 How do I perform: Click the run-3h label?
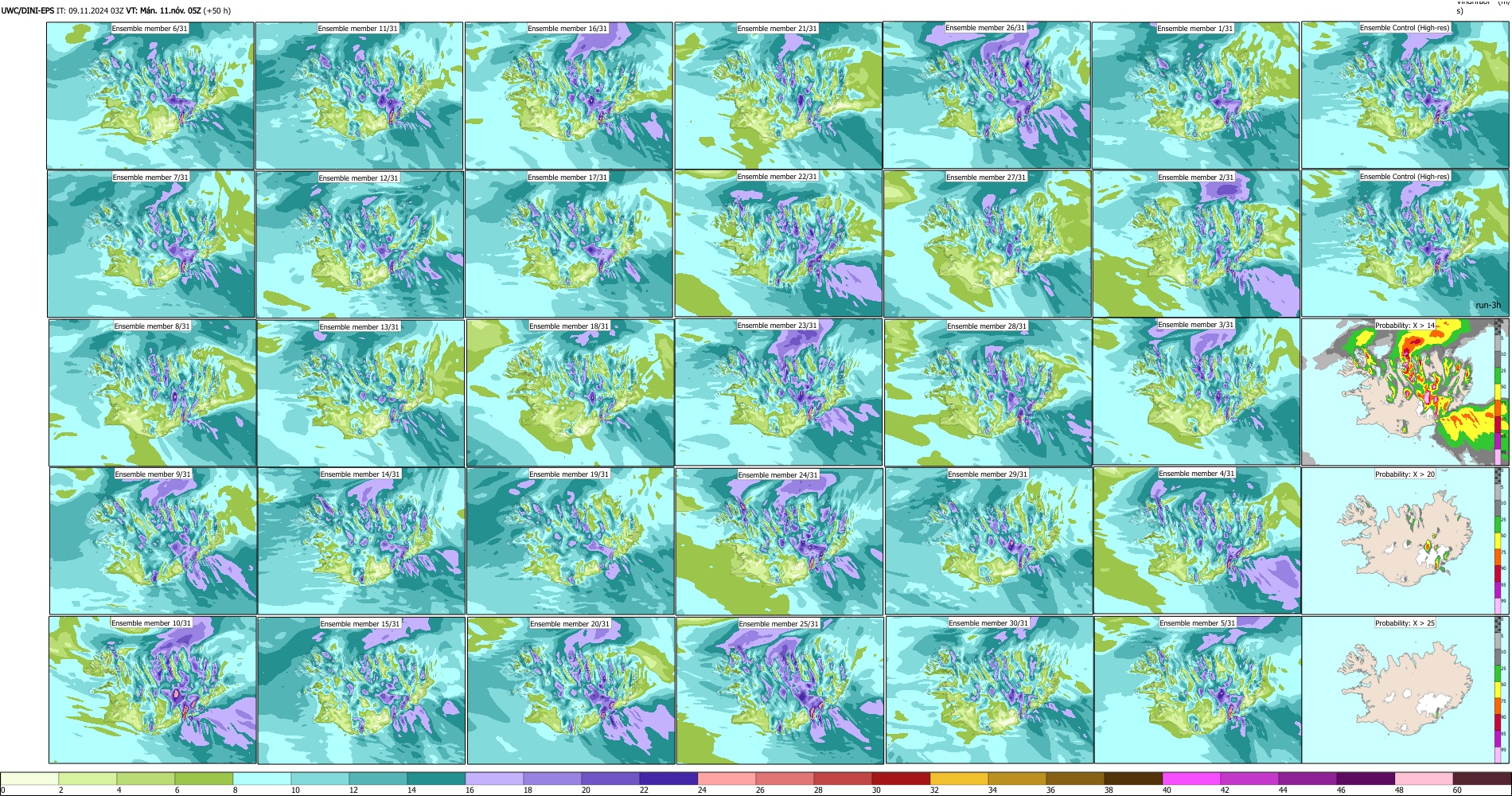[x=1488, y=306]
